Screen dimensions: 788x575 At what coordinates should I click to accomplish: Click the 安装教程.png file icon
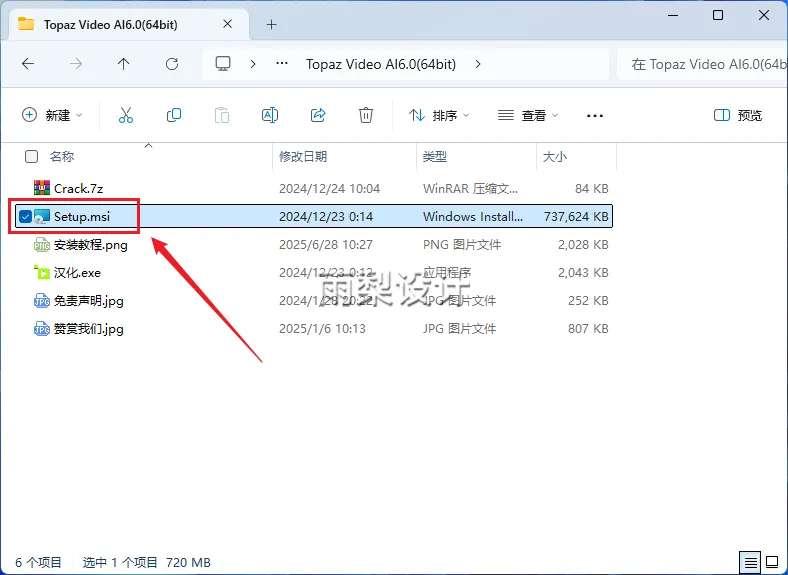pos(42,245)
